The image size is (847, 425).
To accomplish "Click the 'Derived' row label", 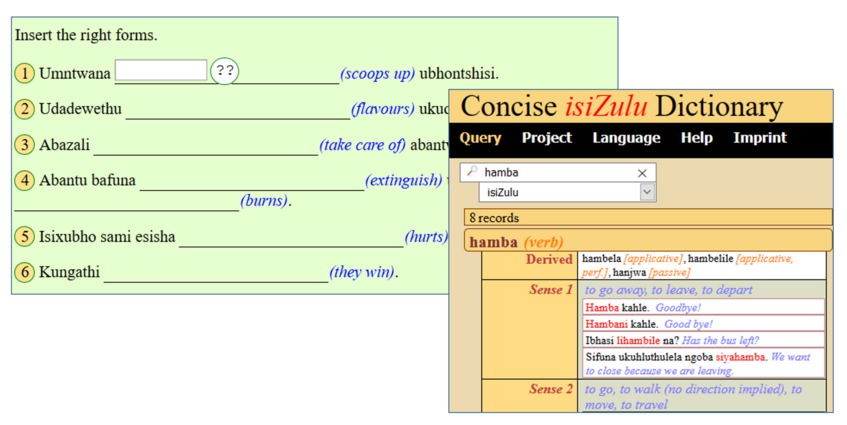I will (x=549, y=259).
